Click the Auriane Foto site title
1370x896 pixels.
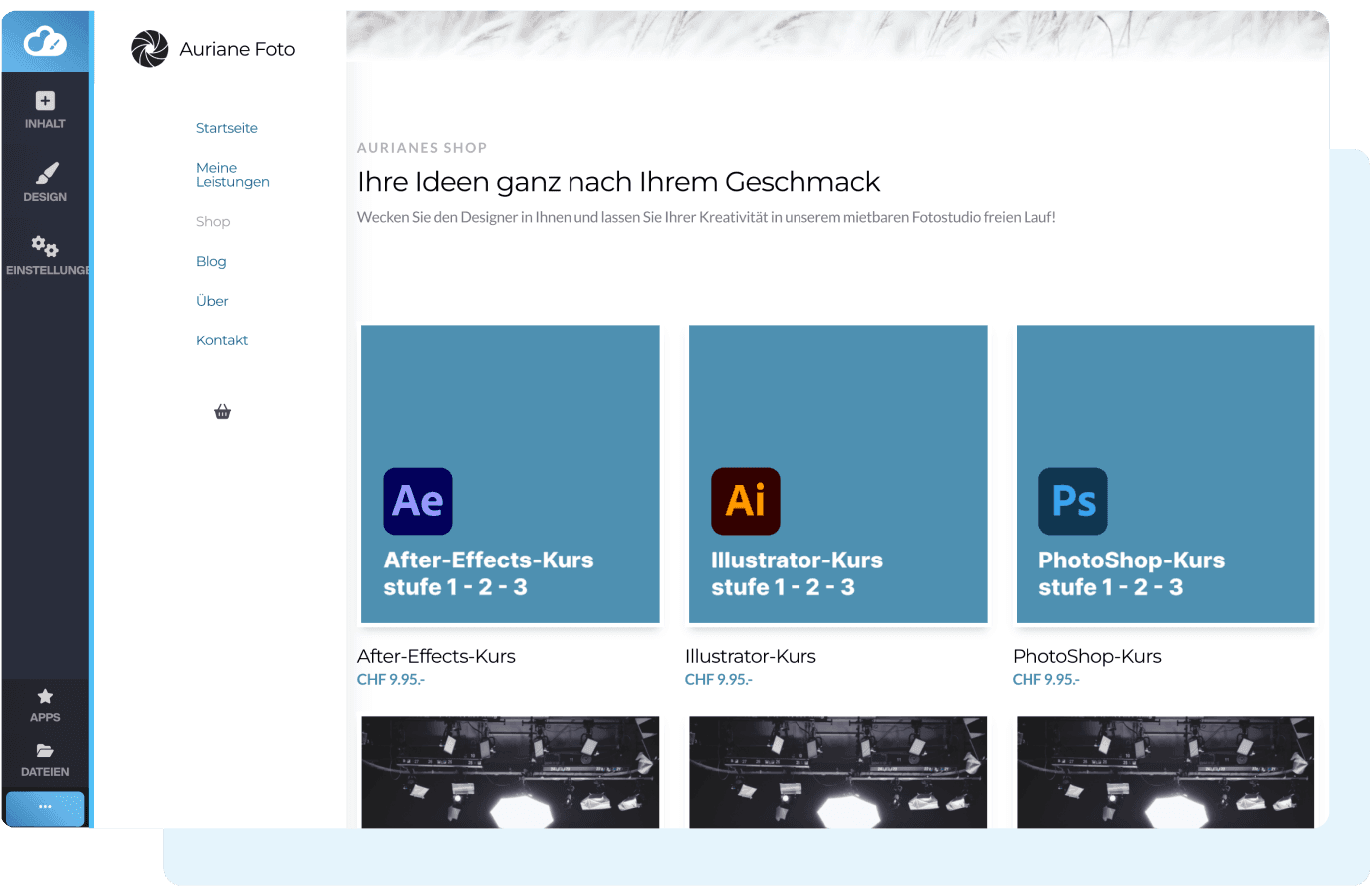[x=237, y=49]
